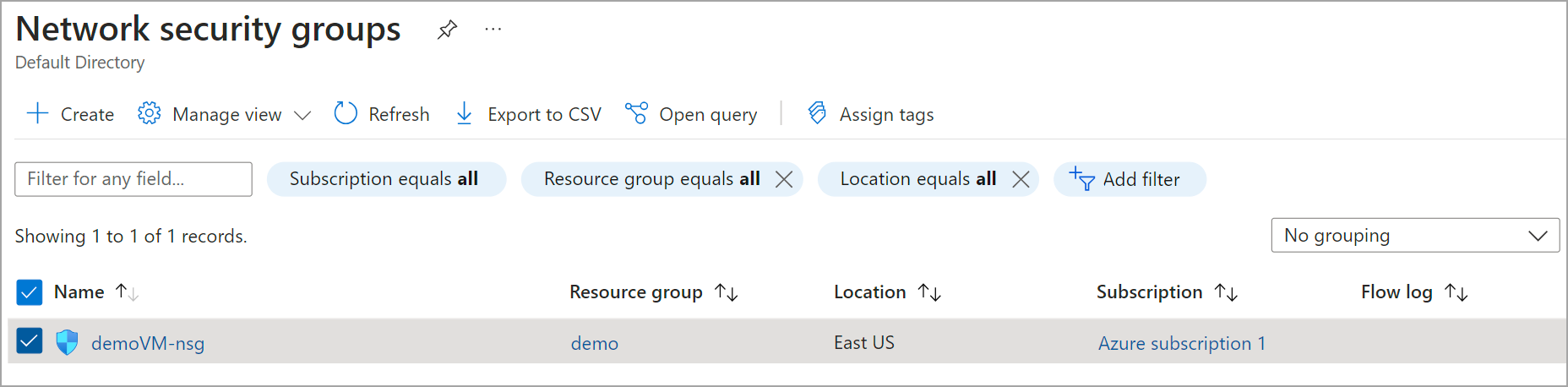Open the No grouping dropdown
This screenshot has width=1568, height=387.
tap(1415, 235)
